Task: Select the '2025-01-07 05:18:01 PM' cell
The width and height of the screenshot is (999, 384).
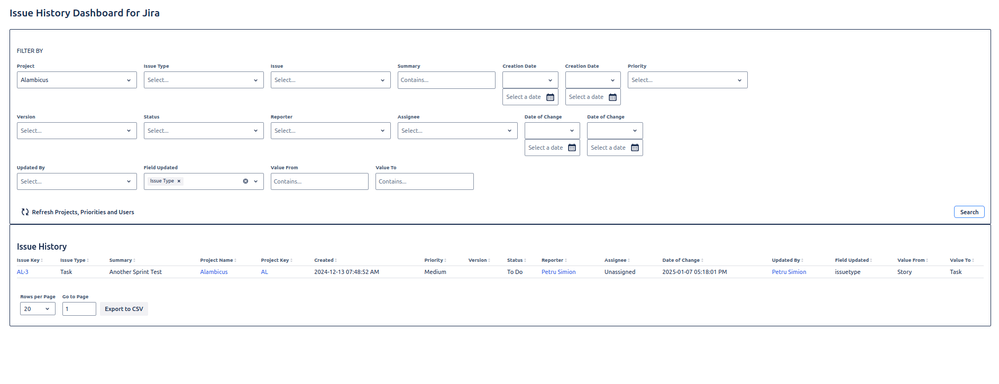Action: pyautogui.click(x=694, y=272)
